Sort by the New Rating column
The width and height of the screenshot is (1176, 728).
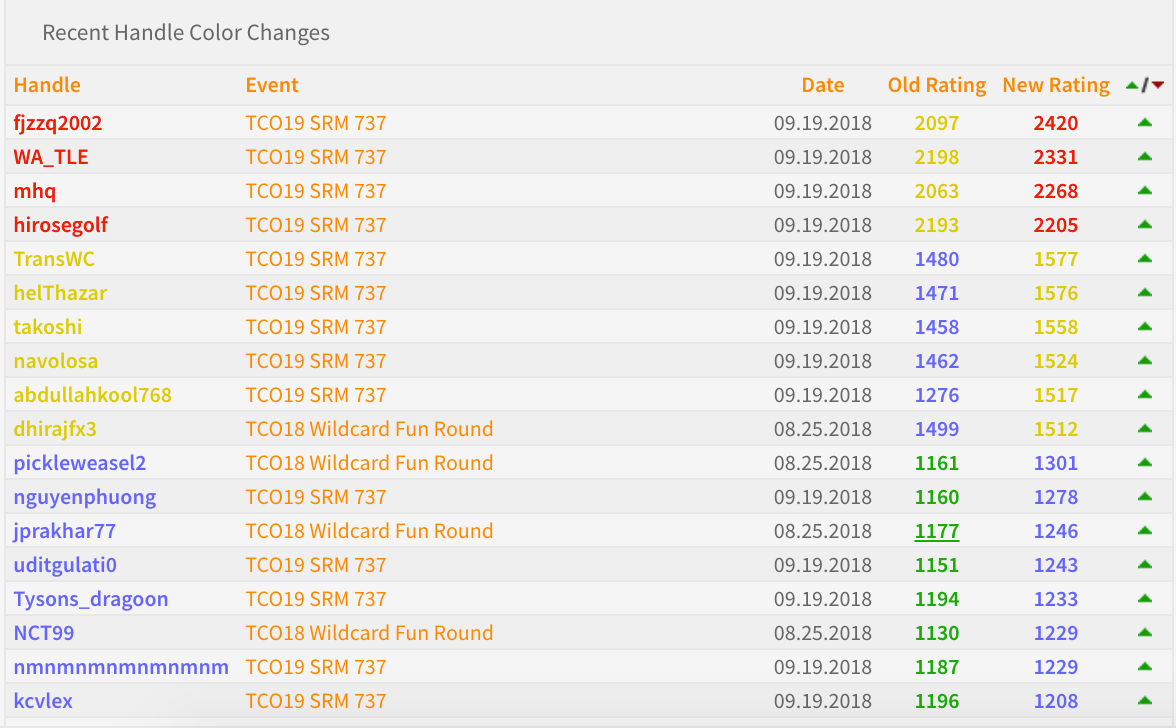click(1056, 85)
